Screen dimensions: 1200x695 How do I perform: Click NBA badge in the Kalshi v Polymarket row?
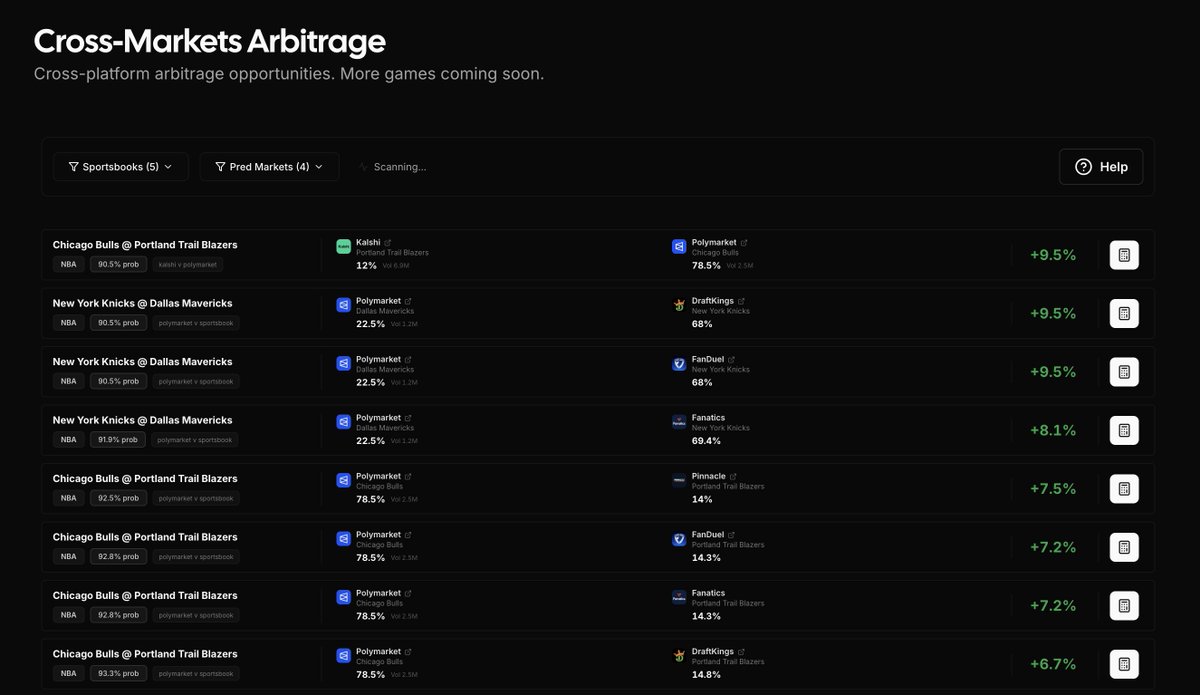[x=68, y=264]
